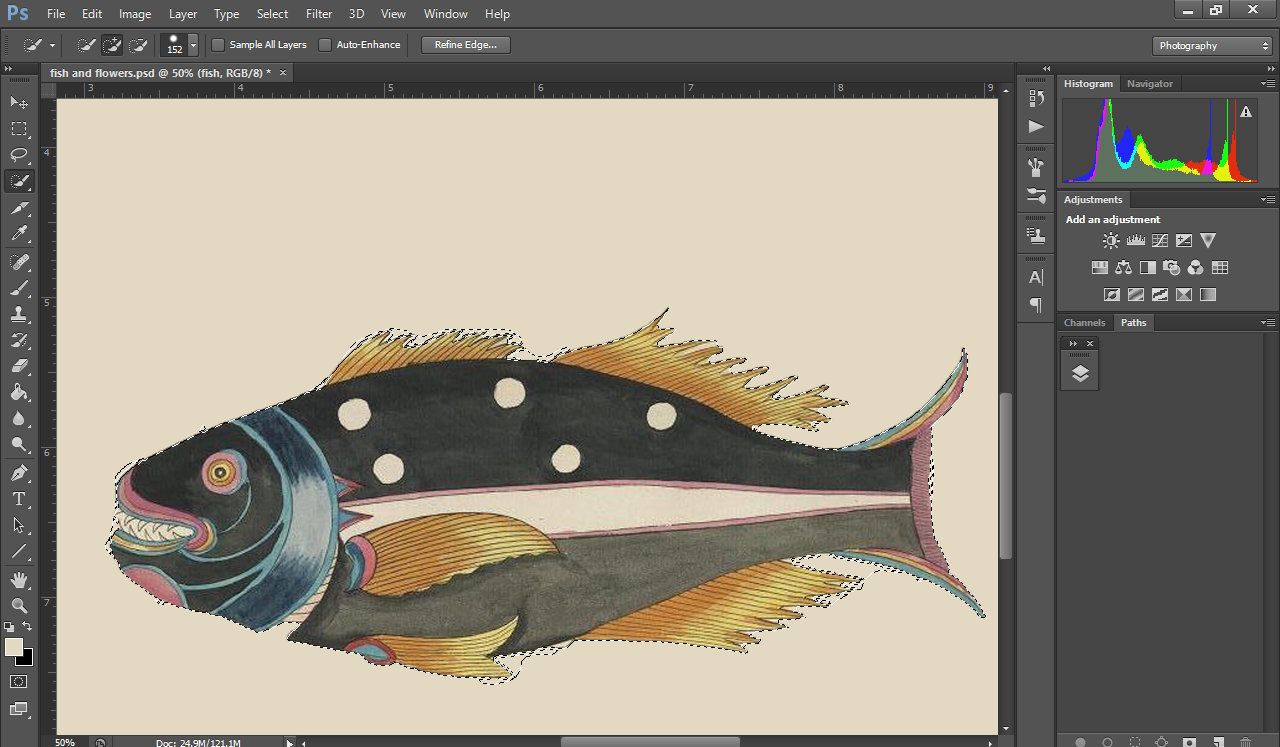Click the Refine Edge button

click(x=465, y=45)
